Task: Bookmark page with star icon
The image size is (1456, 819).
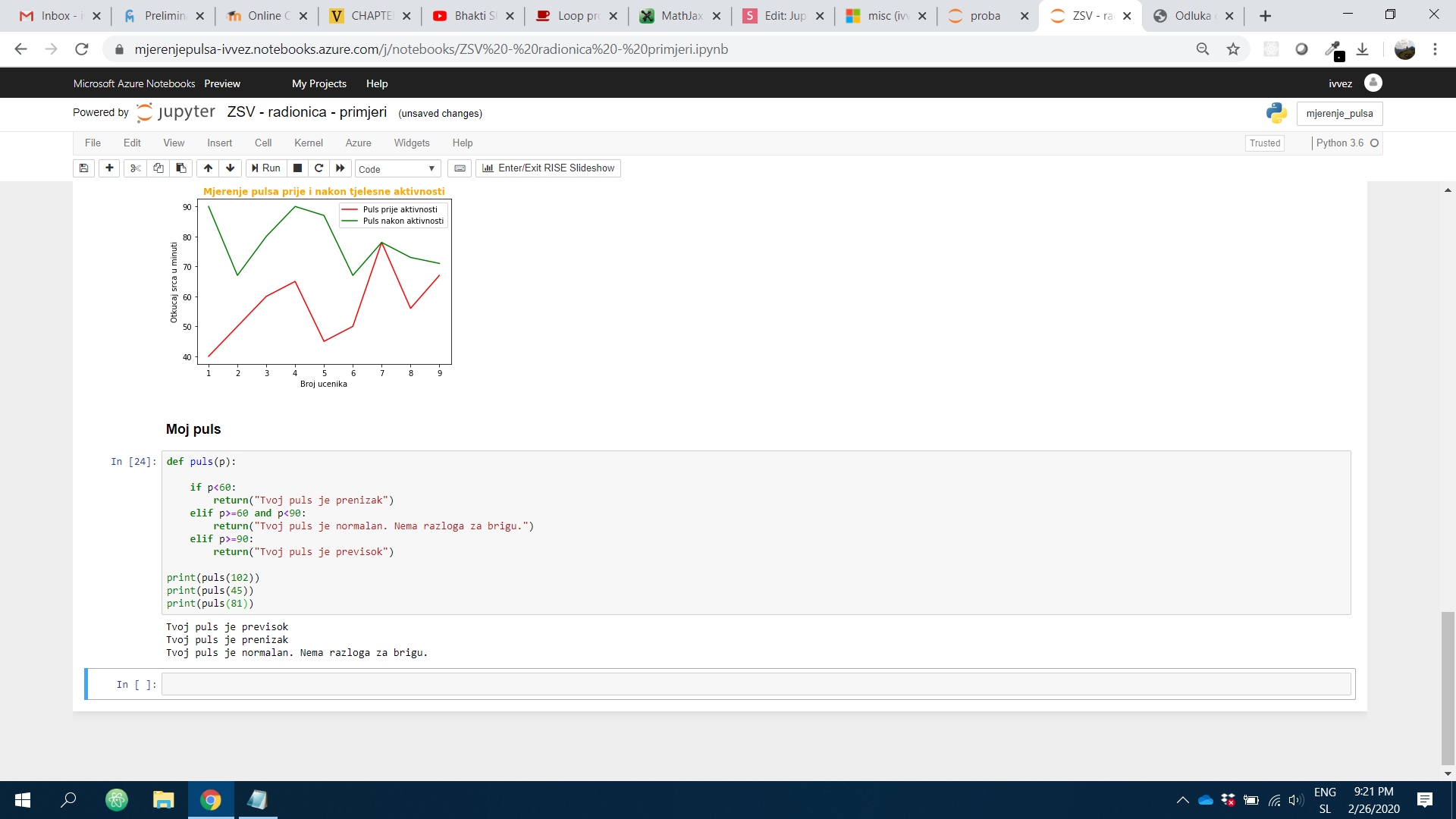Action: pyautogui.click(x=1233, y=49)
